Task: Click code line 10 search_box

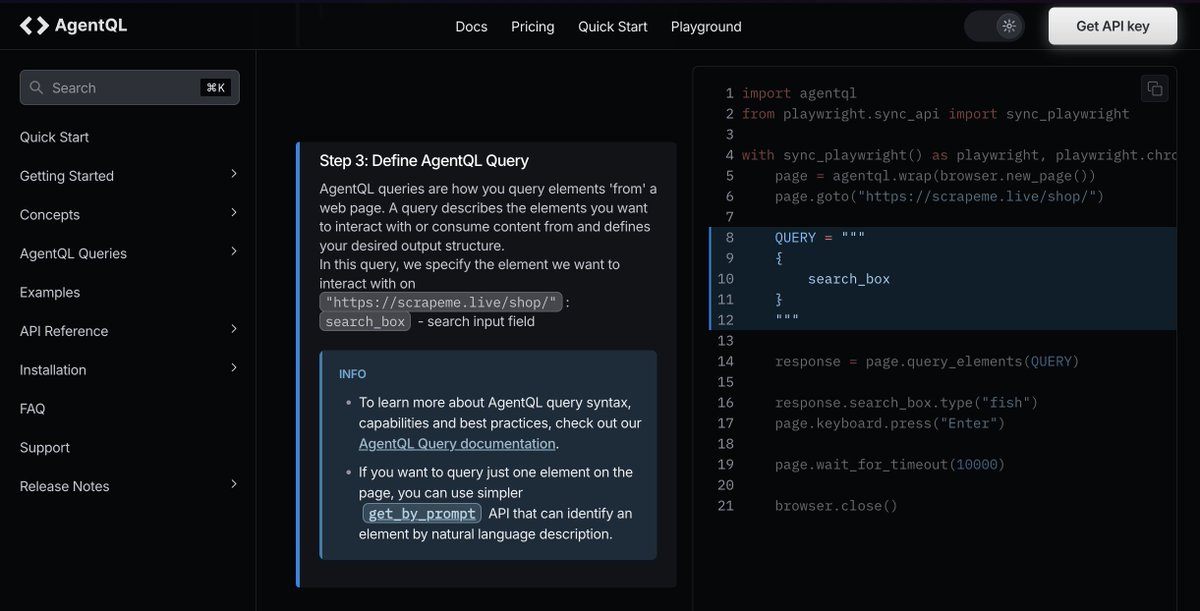Action: point(849,279)
